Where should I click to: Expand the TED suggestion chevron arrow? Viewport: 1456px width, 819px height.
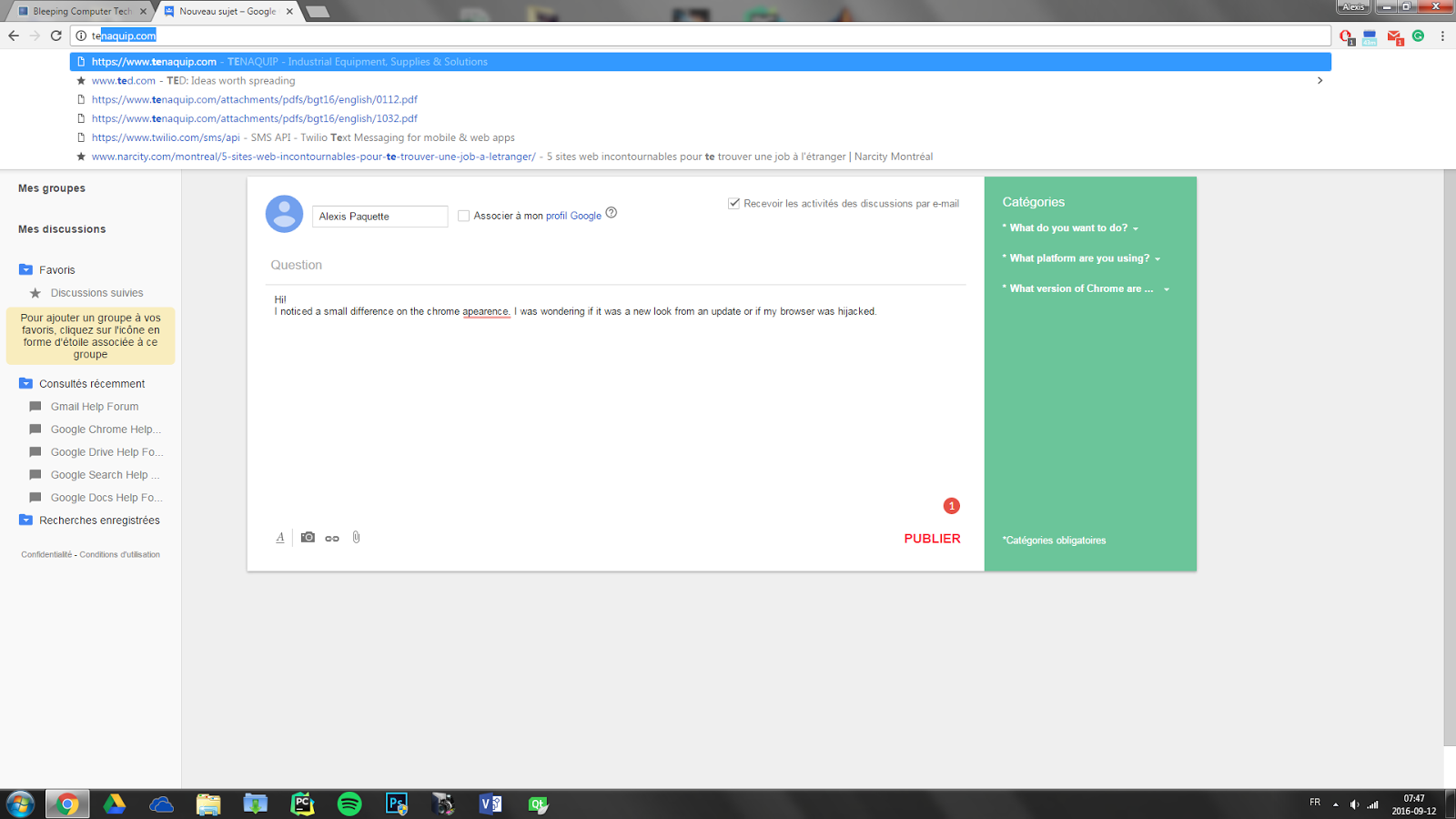click(x=1319, y=80)
